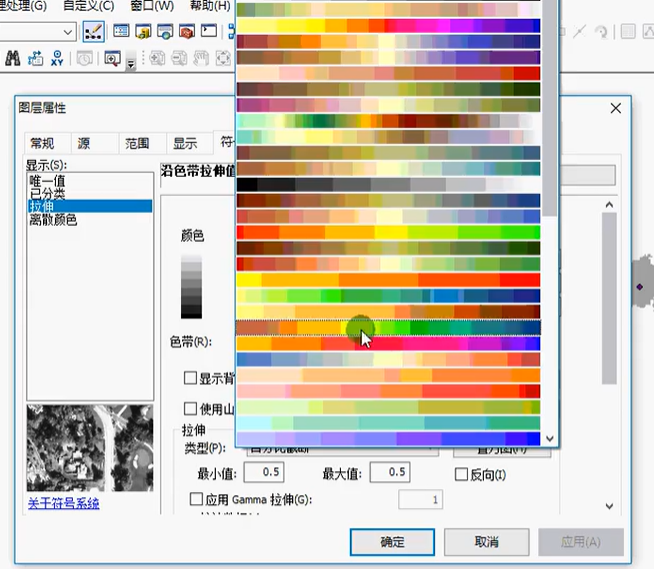Click the dialog panel scroll-down arrow

point(609,506)
